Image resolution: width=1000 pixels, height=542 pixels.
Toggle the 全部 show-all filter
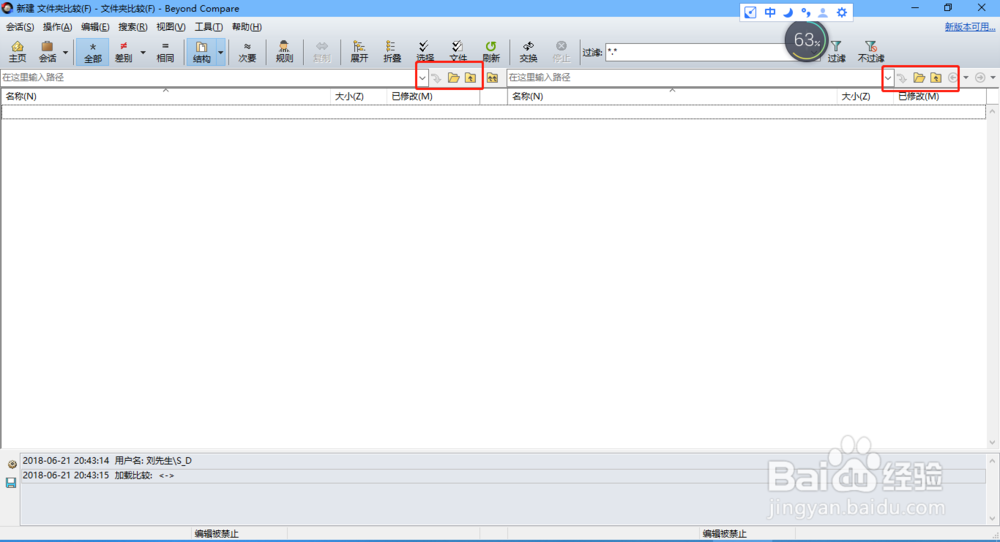(x=92, y=52)
